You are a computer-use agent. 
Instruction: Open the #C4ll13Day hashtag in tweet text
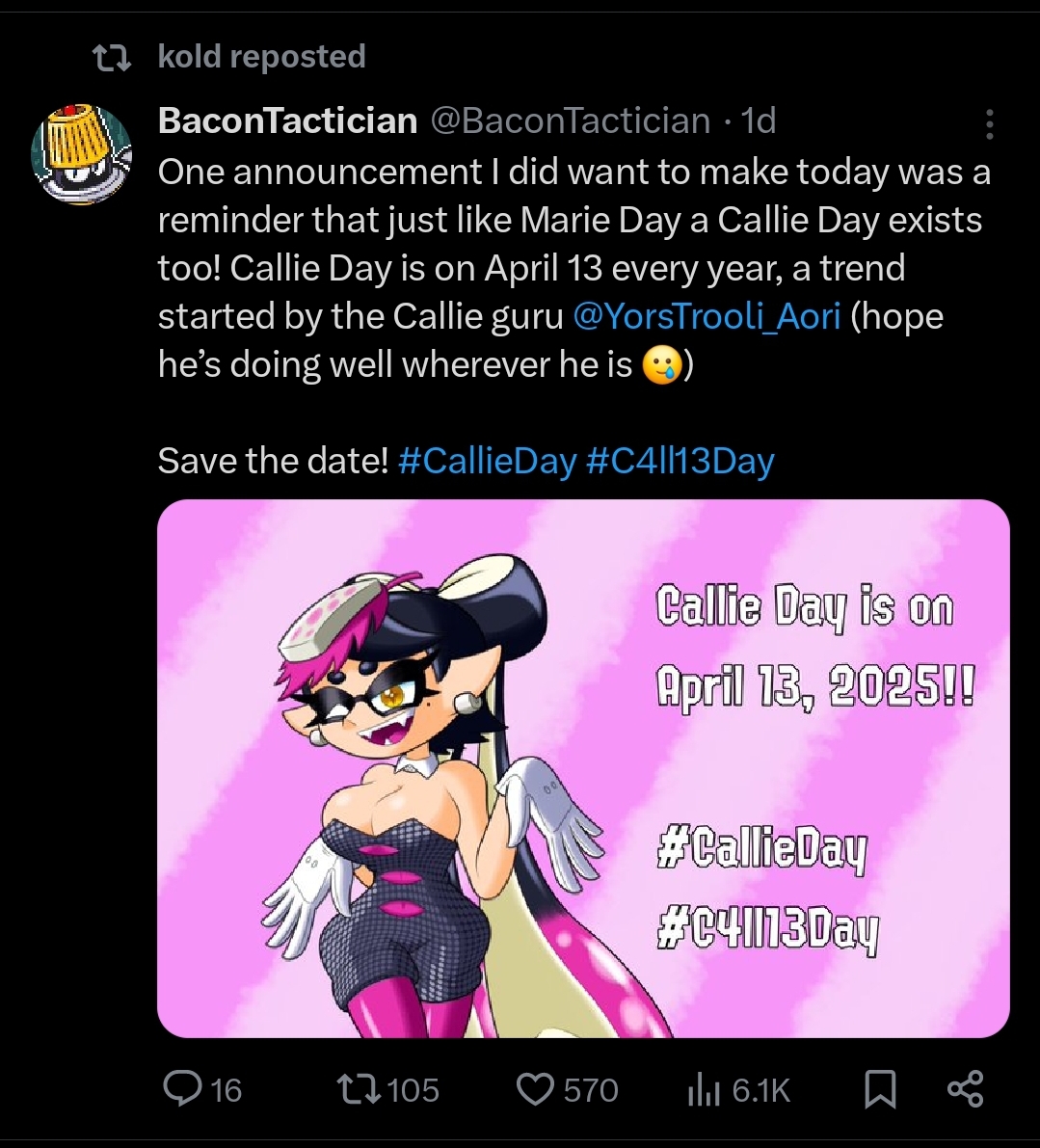click(x=680, y=461)
